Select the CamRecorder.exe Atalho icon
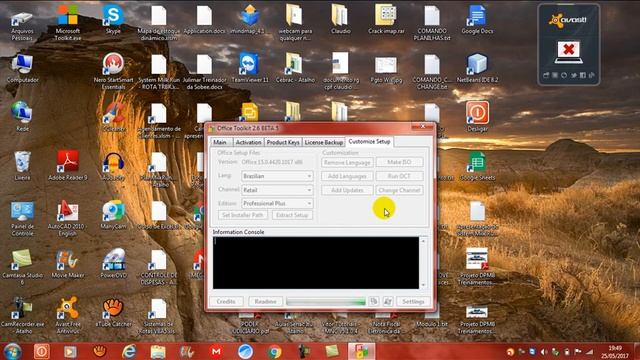The height and width of the screenshot is (360, 640). [22, 315]
